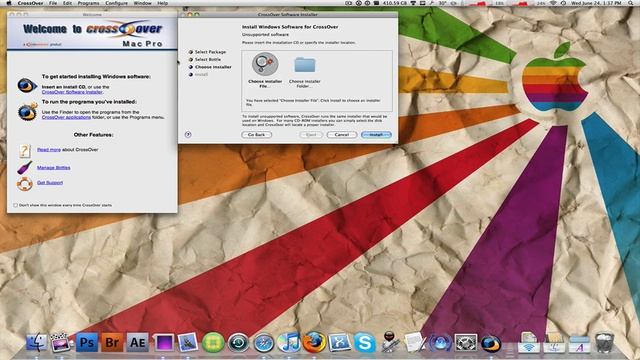Open Time Machine in the dock
The height and width of the screenshot is (360, 640).
(238, 342)
